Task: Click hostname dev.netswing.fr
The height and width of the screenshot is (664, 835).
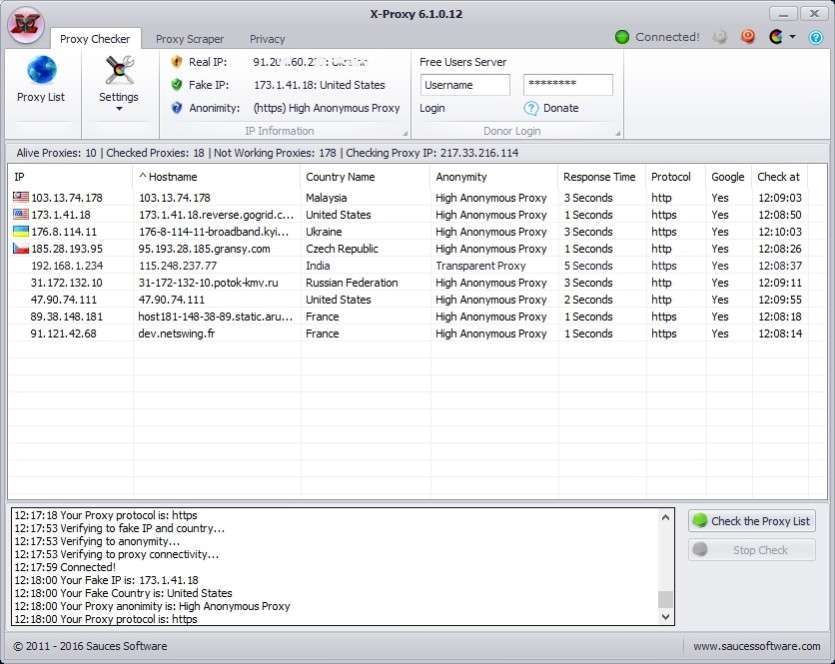Action: (x=176, y=334)
